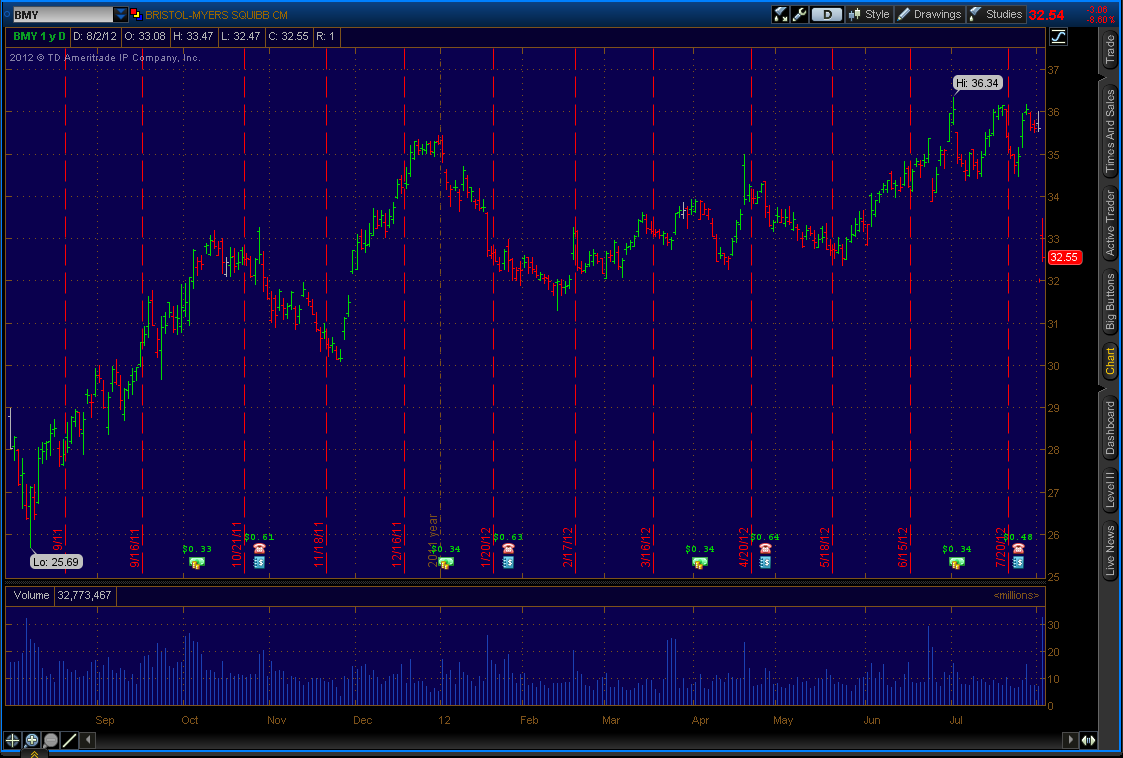Open the wrench chart settings icon
The height and width of the screenshot is (758, 1123).
click(800, 14)
